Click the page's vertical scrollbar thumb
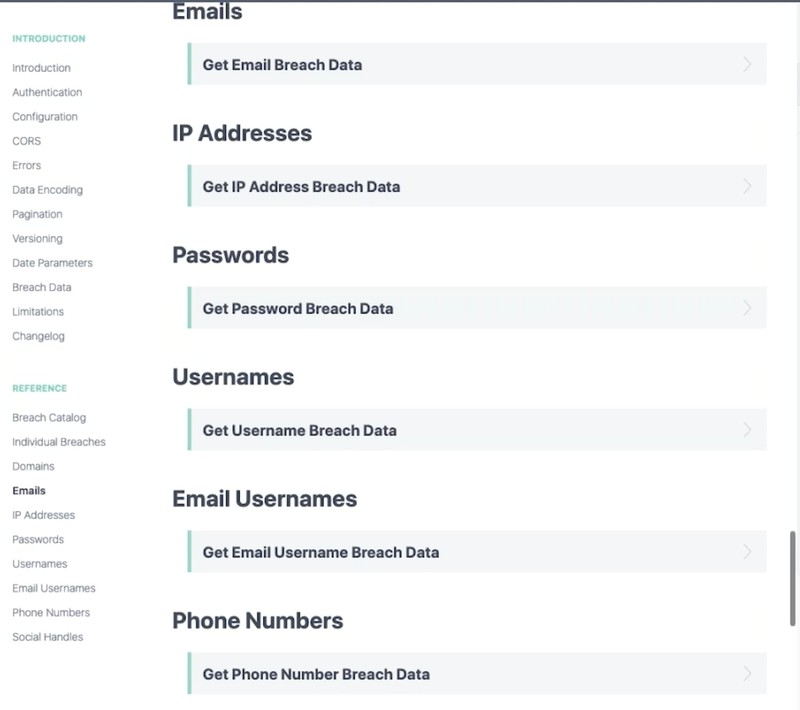800x710 pixels. pos(794,578)
